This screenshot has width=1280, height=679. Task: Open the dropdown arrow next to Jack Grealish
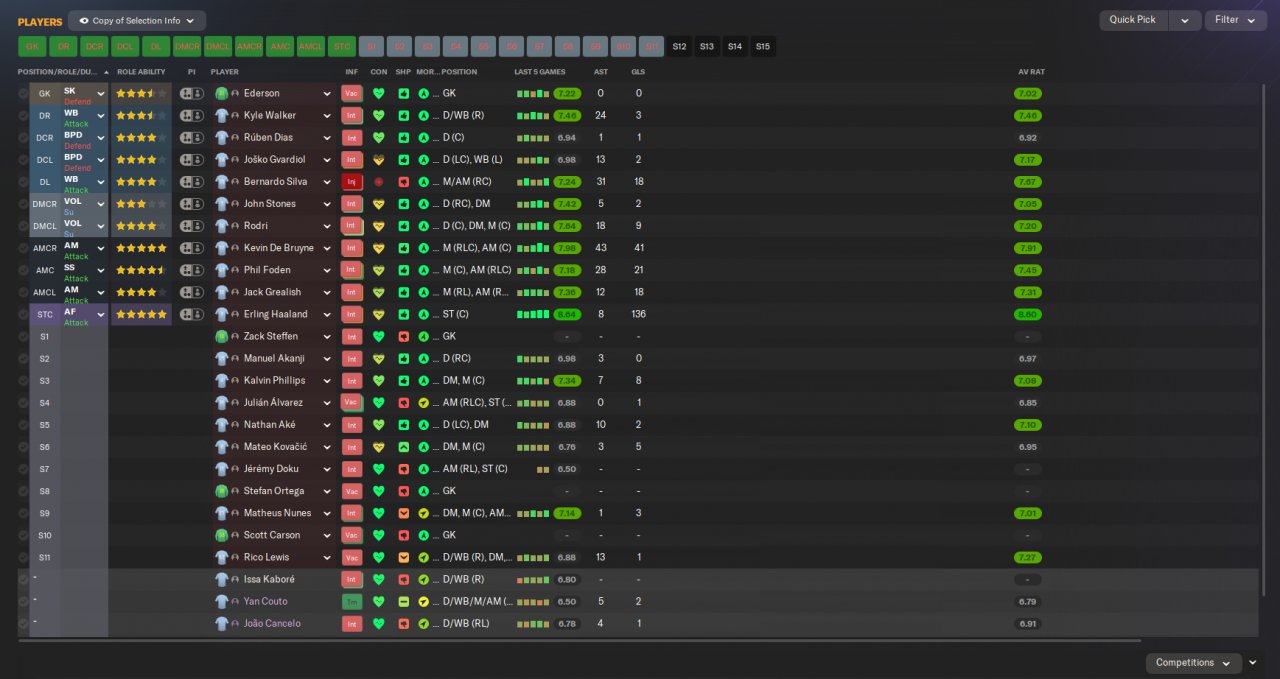pos(327,292)
